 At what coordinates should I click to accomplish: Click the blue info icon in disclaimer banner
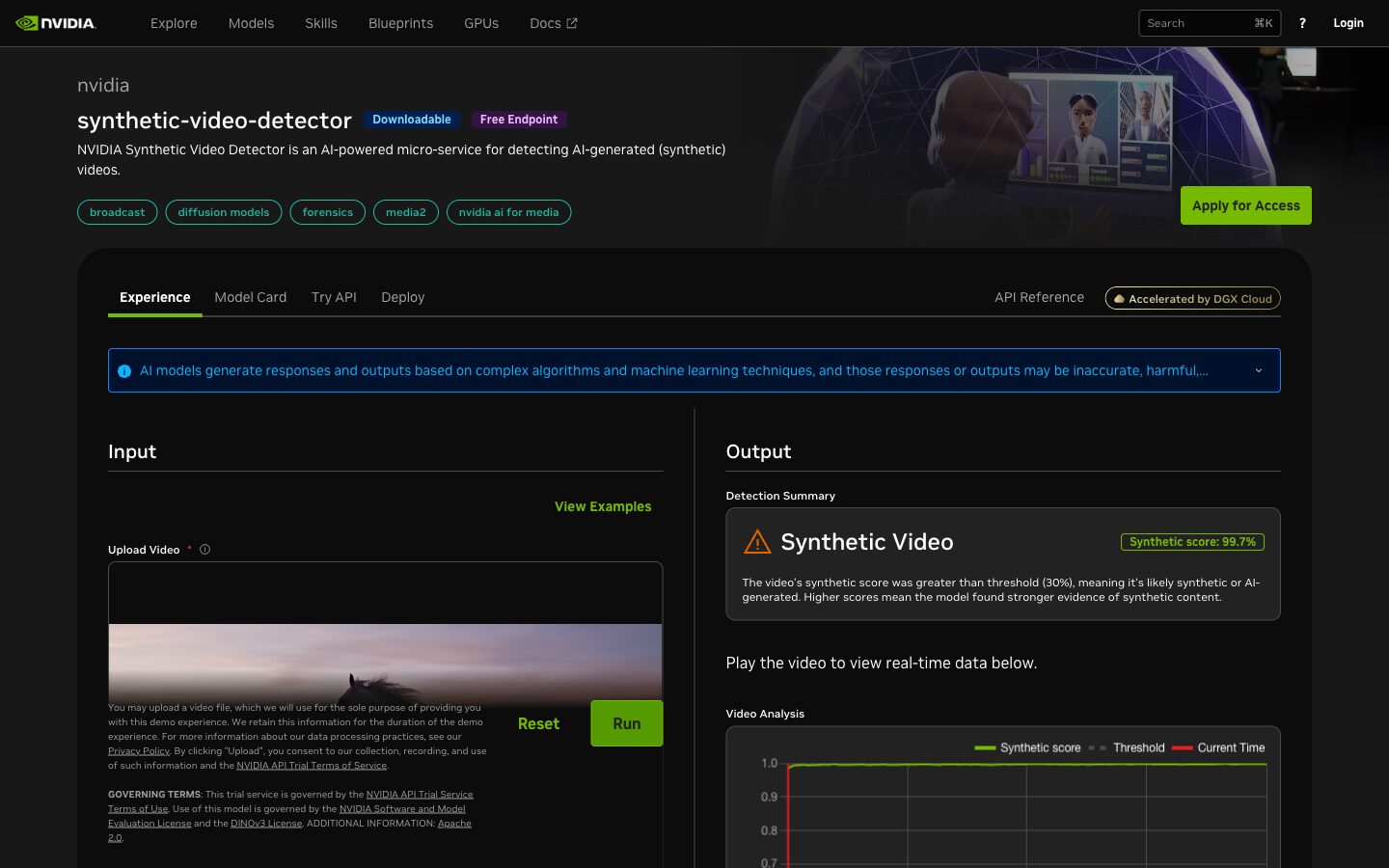pyautogui.click(x=124, y=371)
